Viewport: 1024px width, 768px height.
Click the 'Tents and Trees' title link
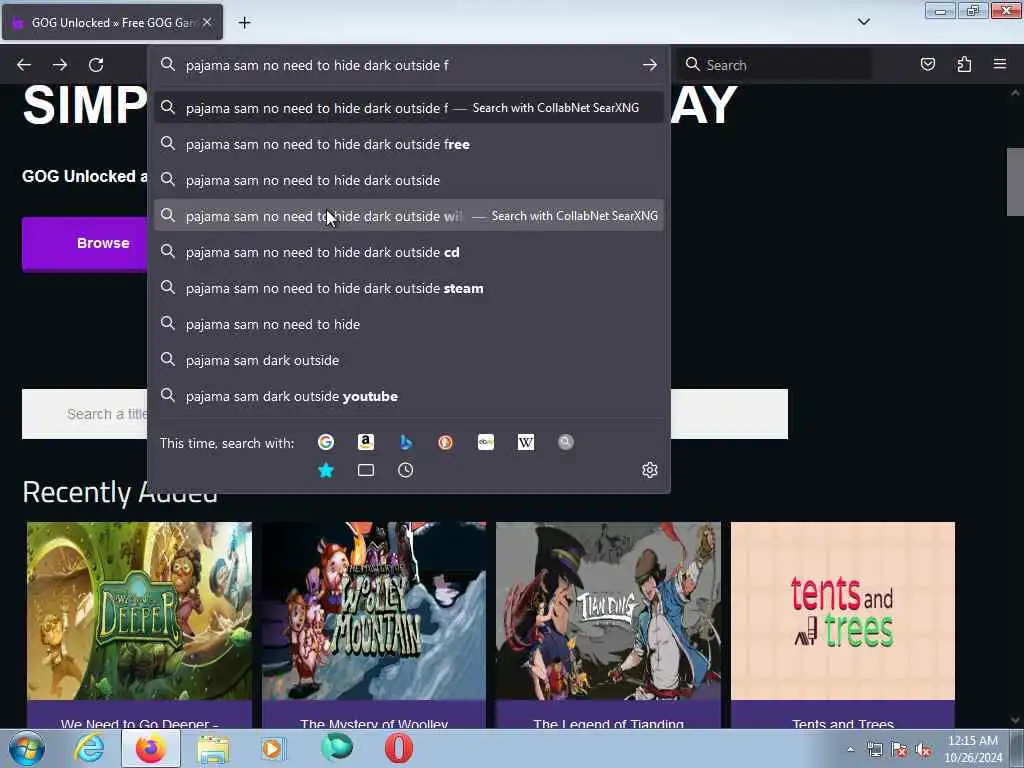pyautogui.click(x=842, y=723)
